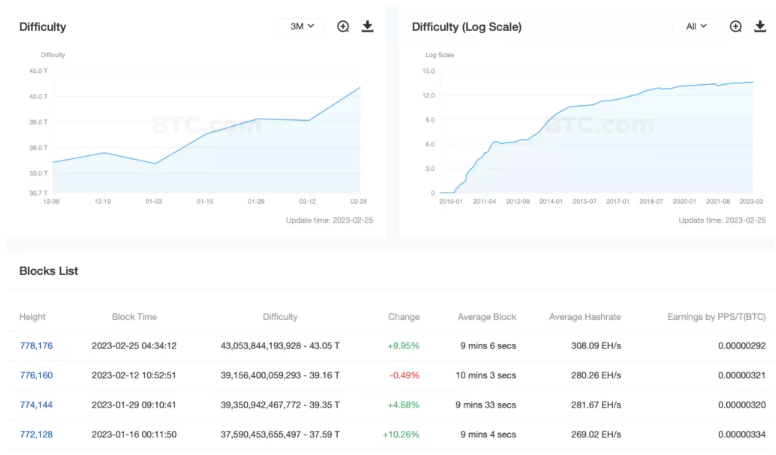Image resolution: width=776 pixels, height=455 pixels.
Task: View block 772,128
Action: [x=36, y=435]
